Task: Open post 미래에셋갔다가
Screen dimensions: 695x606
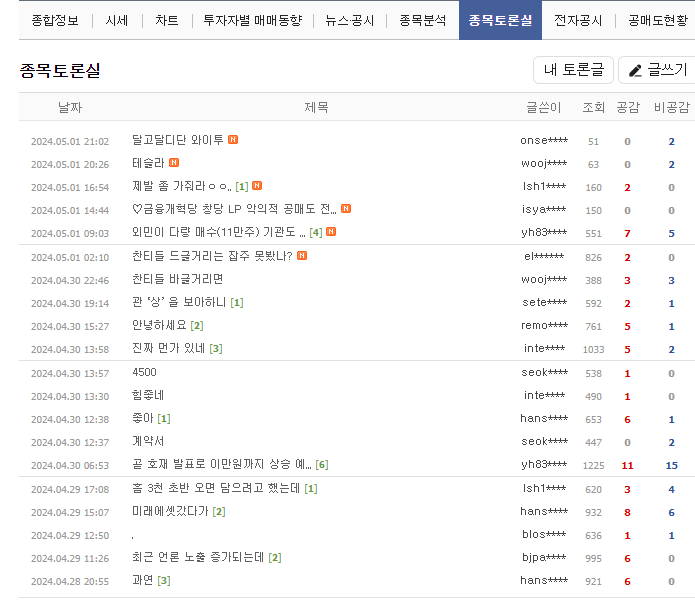Action: (x=170, y=512)
